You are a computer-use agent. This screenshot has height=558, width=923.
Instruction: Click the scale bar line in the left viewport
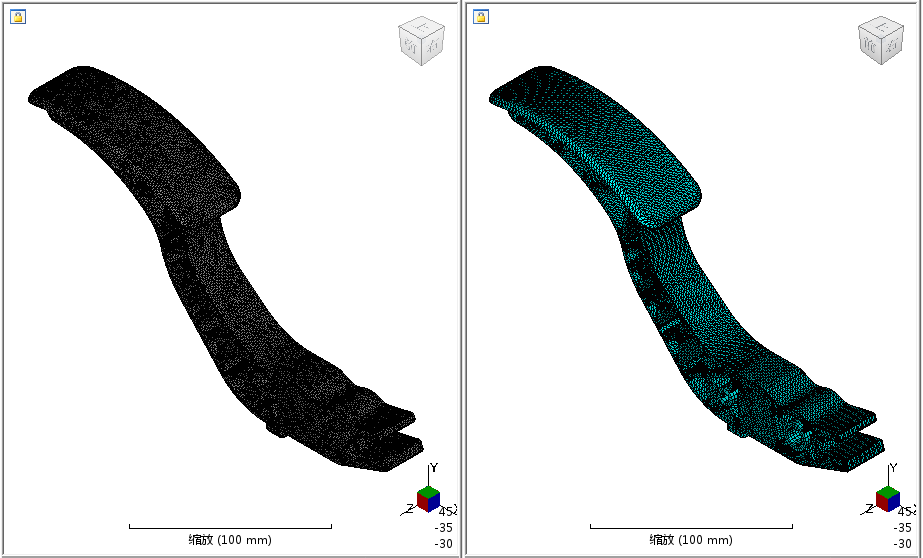click(230, 527)
